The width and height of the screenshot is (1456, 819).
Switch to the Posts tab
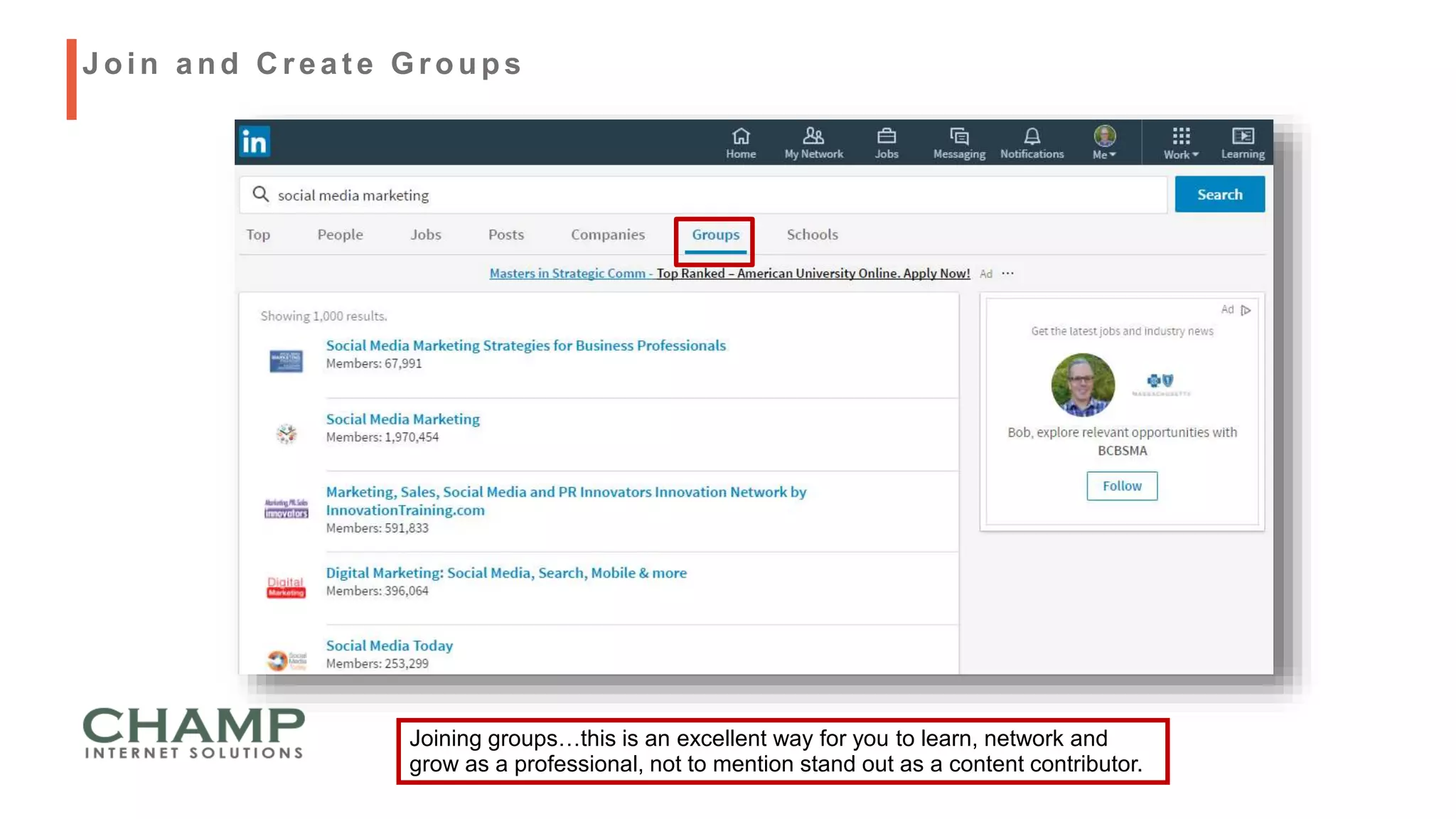click(x=505, y=235)
